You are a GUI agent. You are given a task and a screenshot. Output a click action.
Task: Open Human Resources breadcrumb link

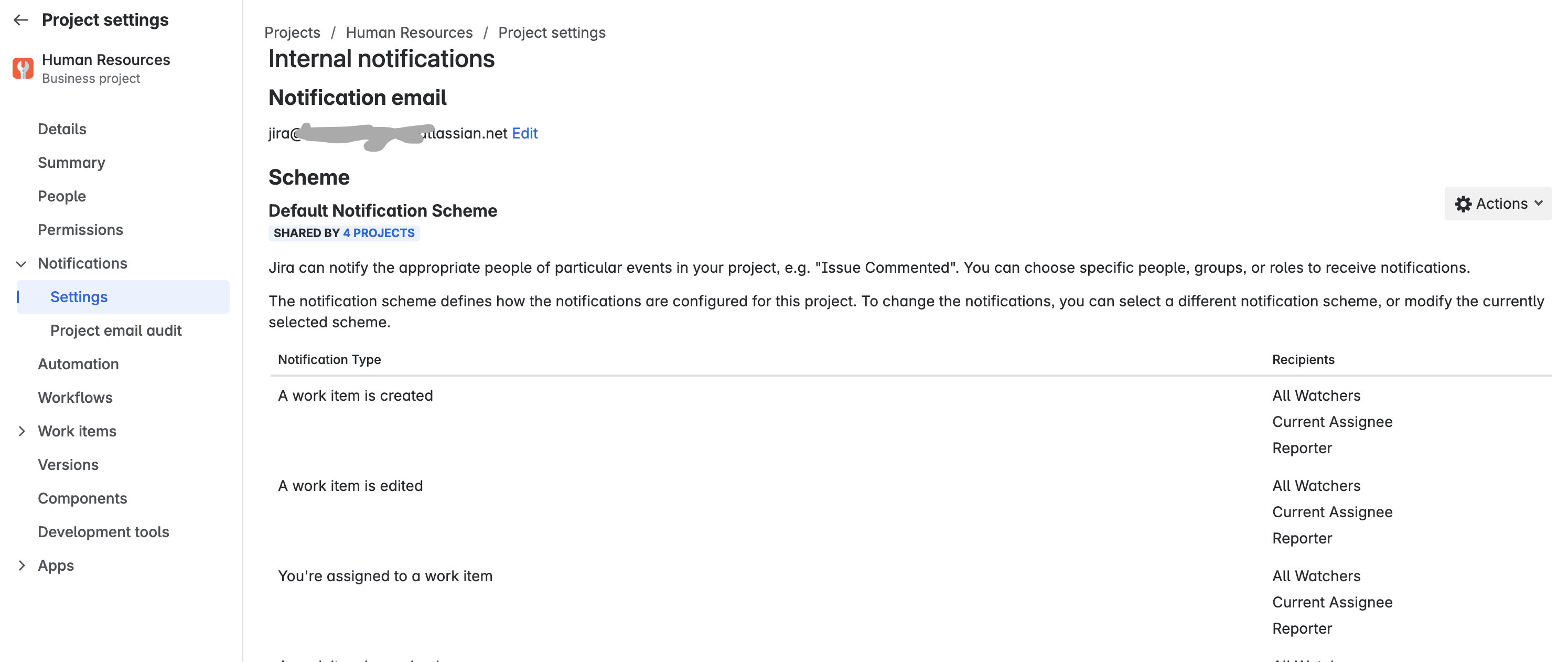pyautogui.click(x=409, y=33)
